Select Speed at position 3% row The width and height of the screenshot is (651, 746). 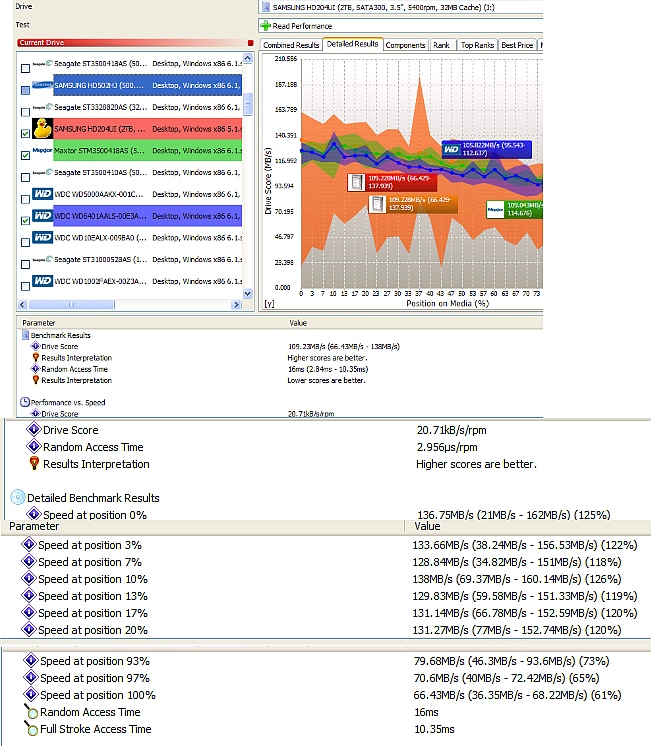tap(326, 545)
